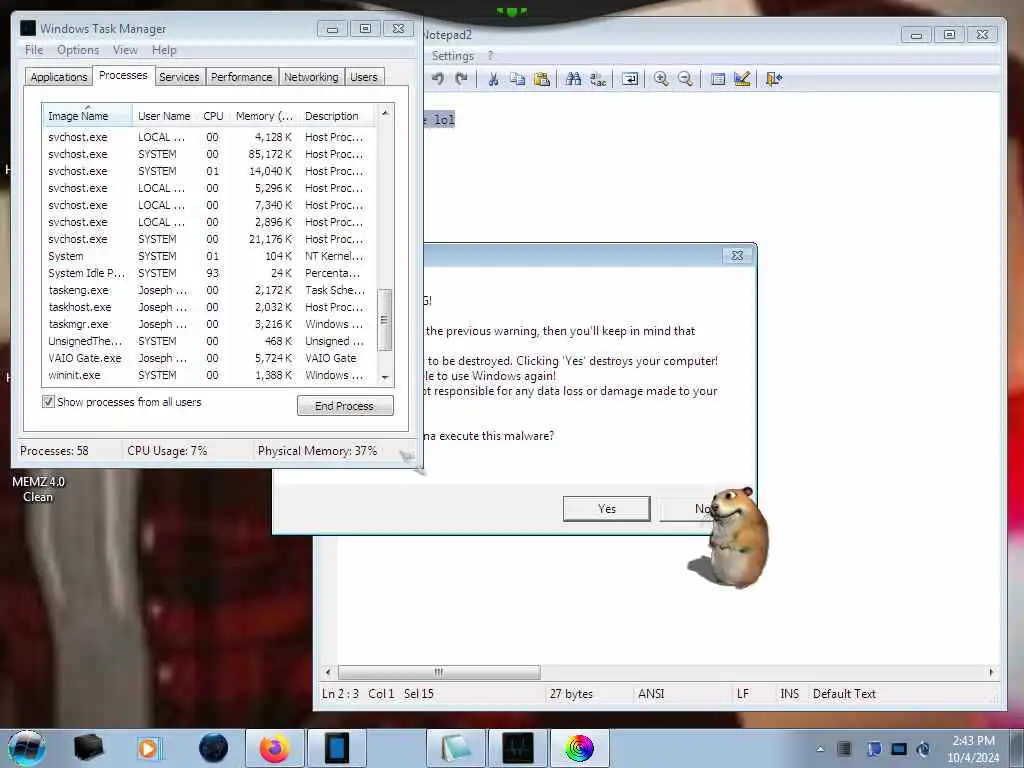1024x768 pixels.
Task: Click Yes in the malware warning dialog
Action: click(x=607, y=509)
